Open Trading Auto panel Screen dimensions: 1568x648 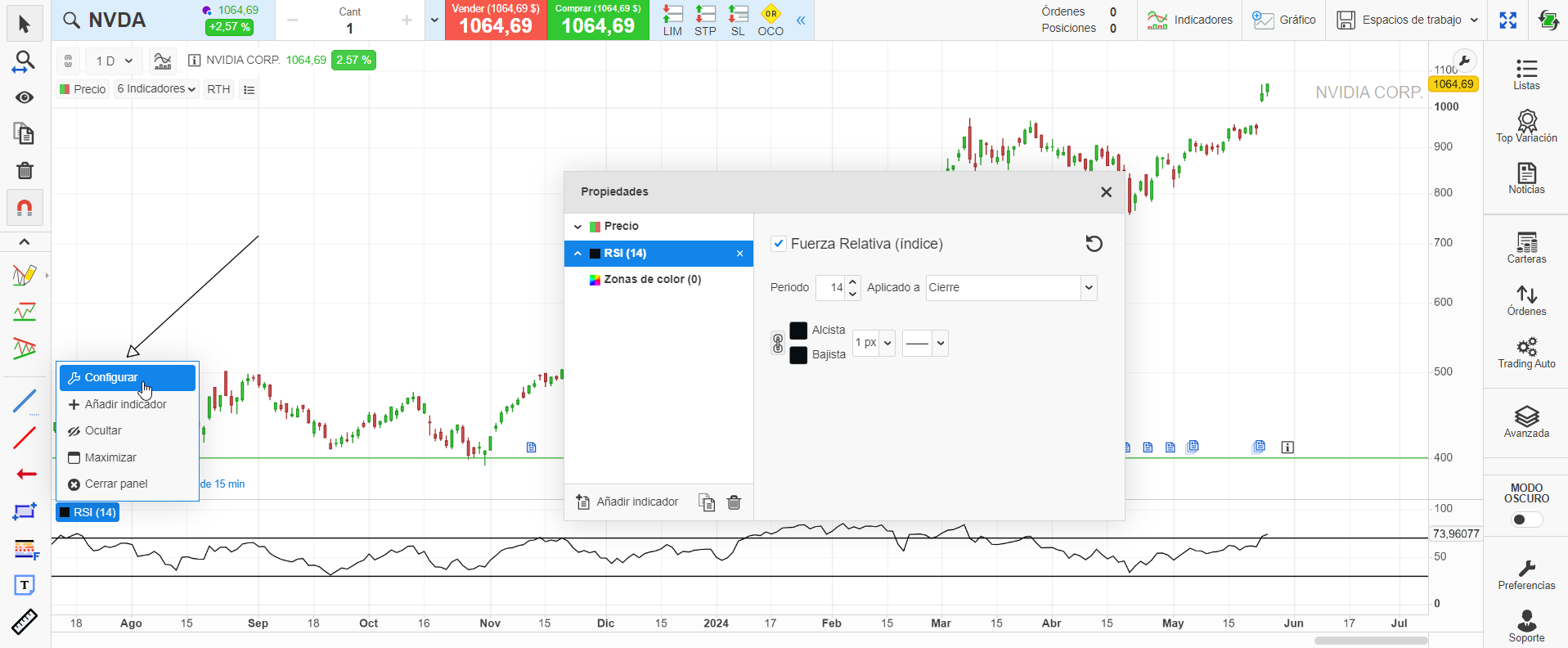(x=1526, y=353)
